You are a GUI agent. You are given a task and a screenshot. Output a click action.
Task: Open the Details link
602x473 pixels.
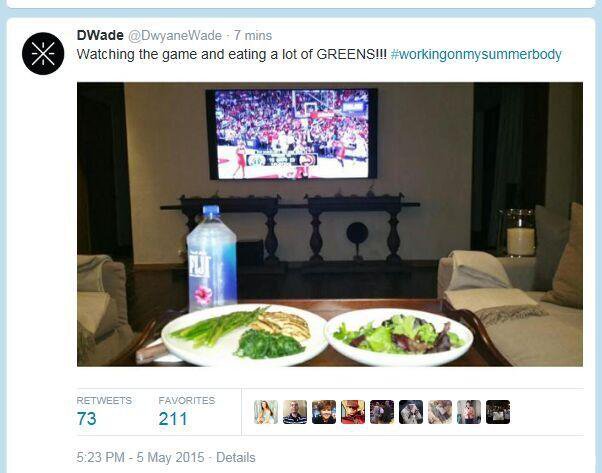point(235,457)
